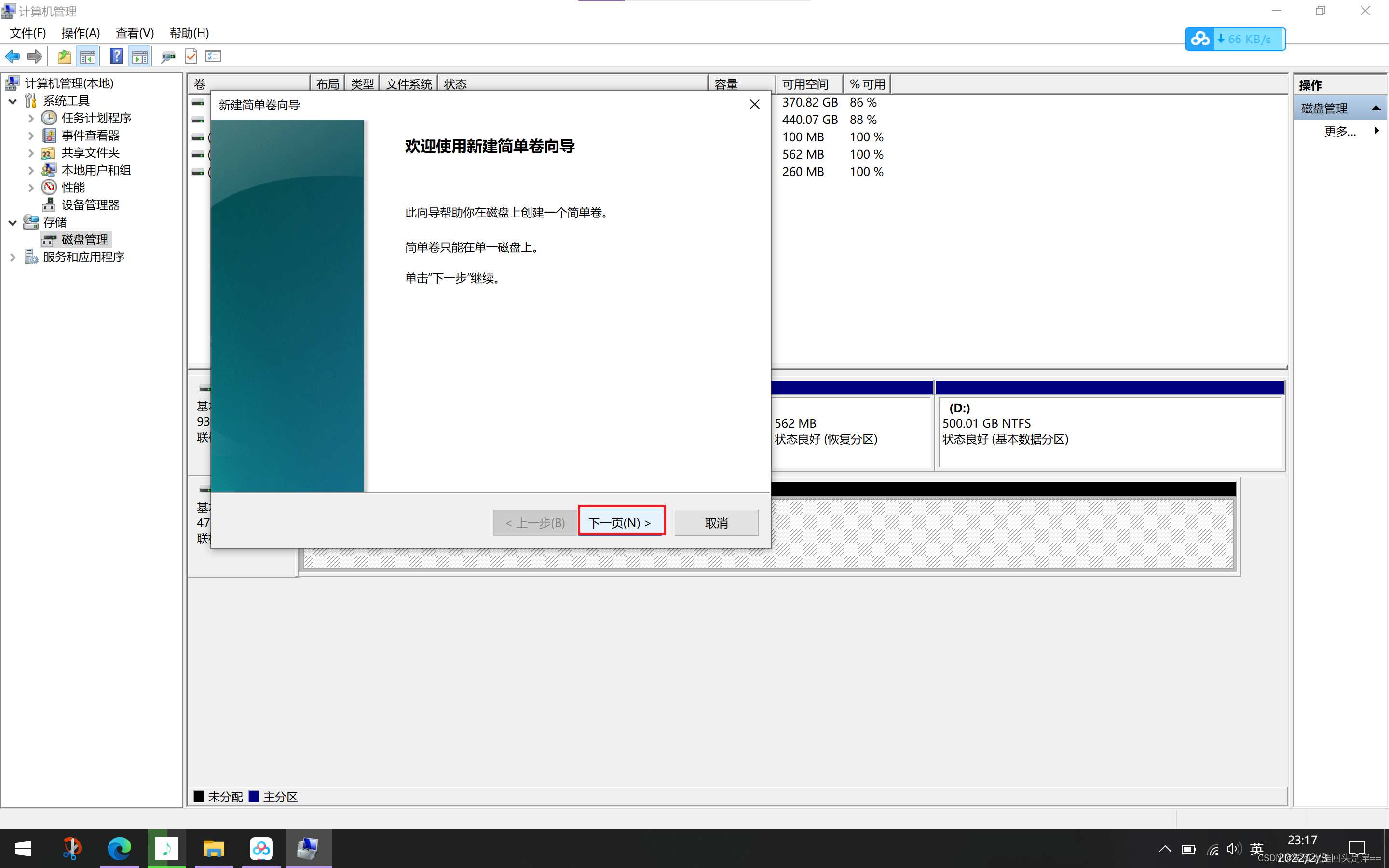Click the blue D: partition header bar
Screen dimensions: 1389x868
tap(1109, 388)
